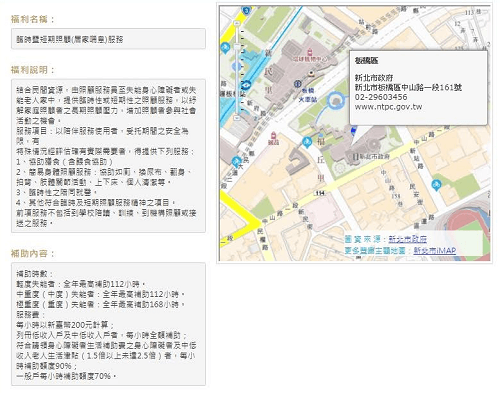
Task: Click the map zoom-in button above the slider
Action: [x=237, y=23]
